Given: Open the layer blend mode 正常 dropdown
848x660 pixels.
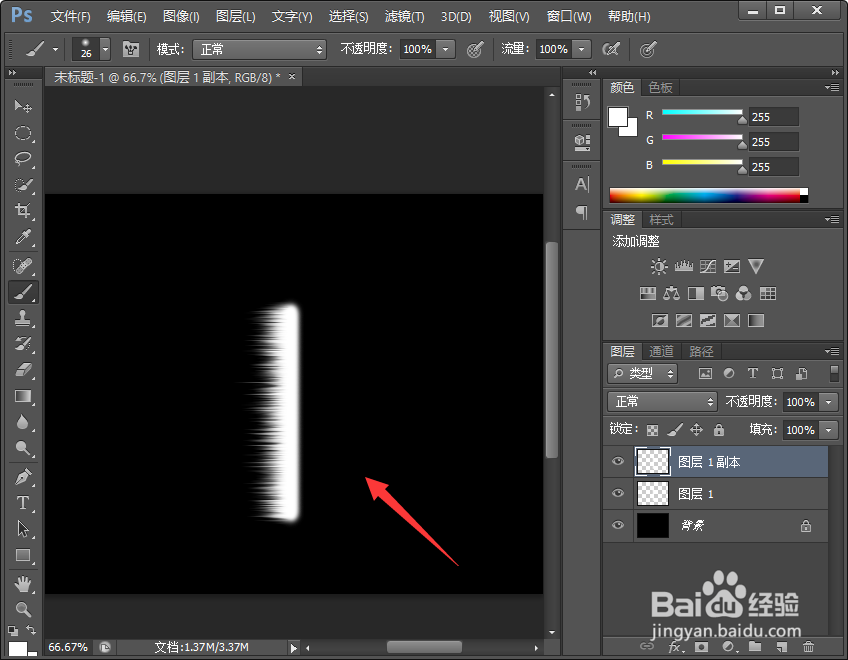Looking at the screenshot, I should pyautogui.click(x=662, y=401).
